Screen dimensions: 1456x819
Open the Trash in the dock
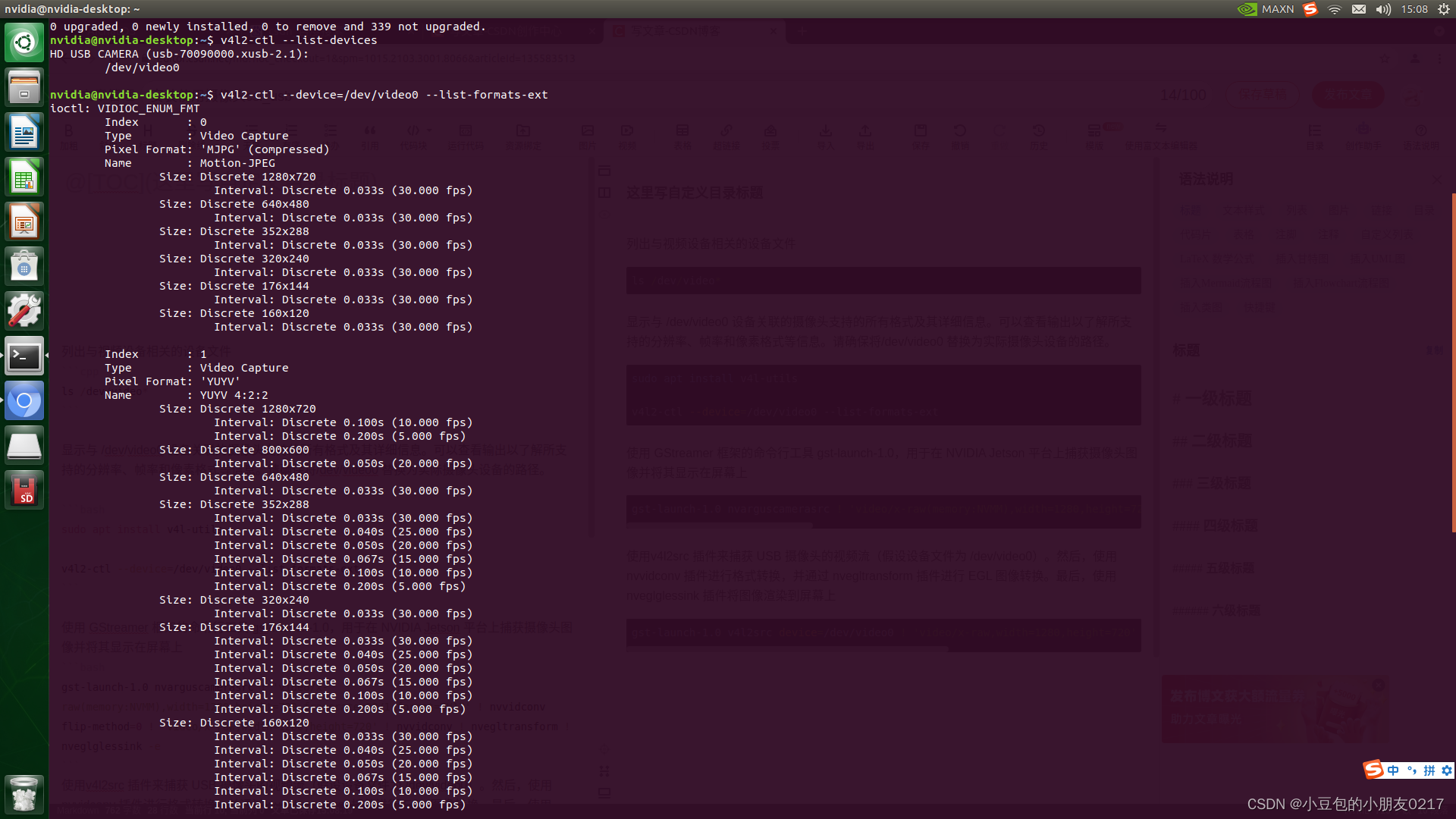24,794
